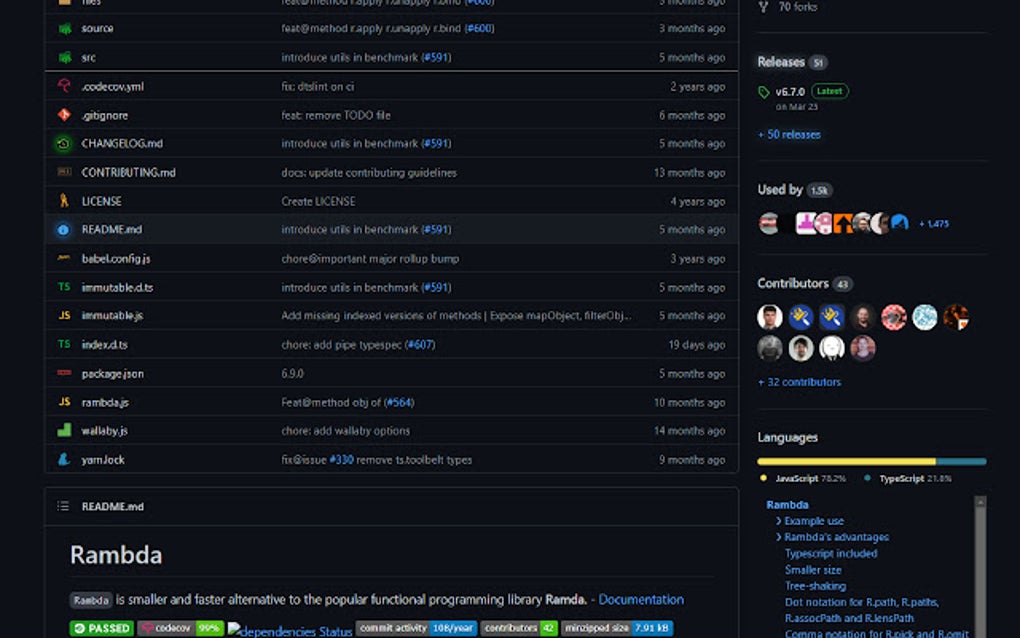
Task: Click the JS file icon next to rambda.js
Action: point(62,401)
